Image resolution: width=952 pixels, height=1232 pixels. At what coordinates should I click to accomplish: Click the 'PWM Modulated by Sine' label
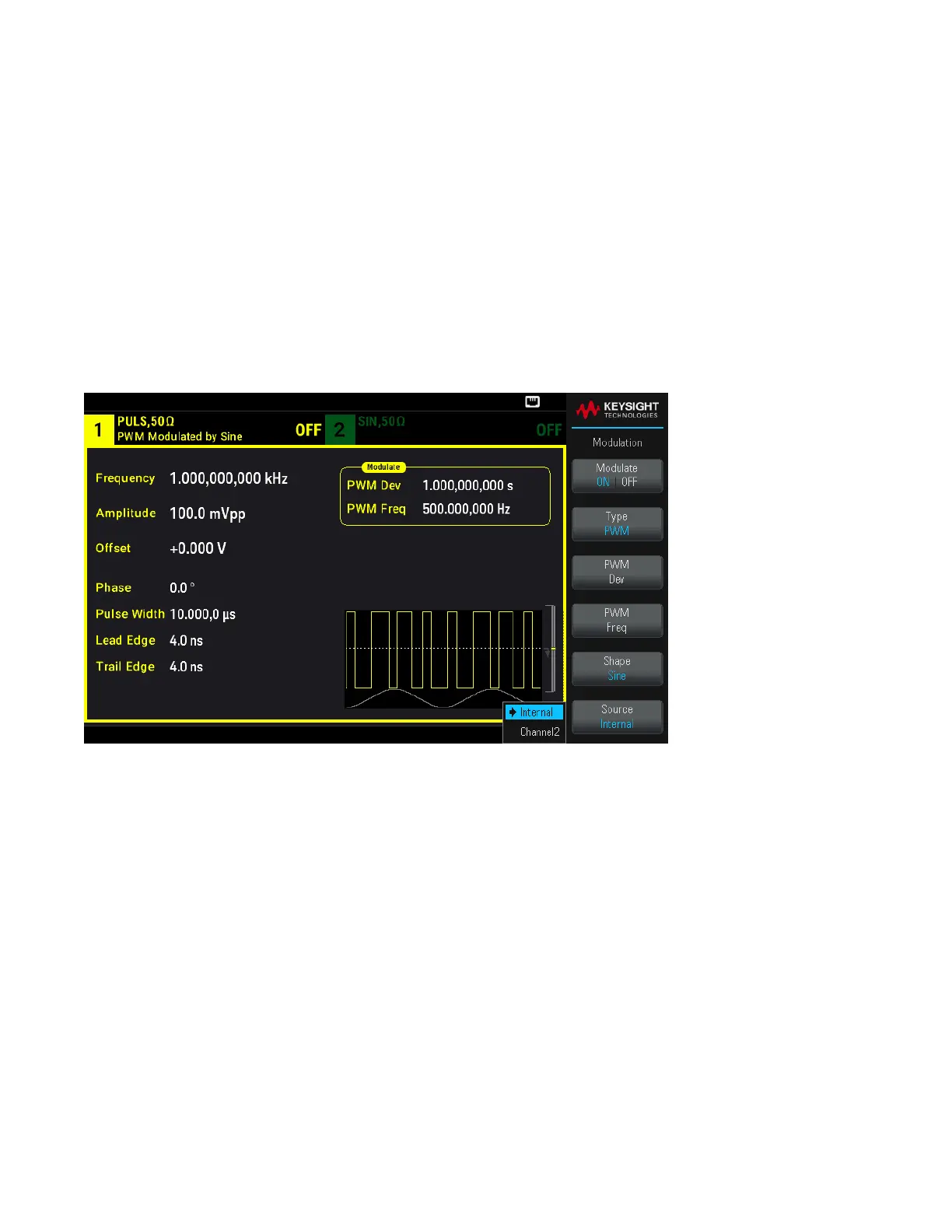(180, 437)
